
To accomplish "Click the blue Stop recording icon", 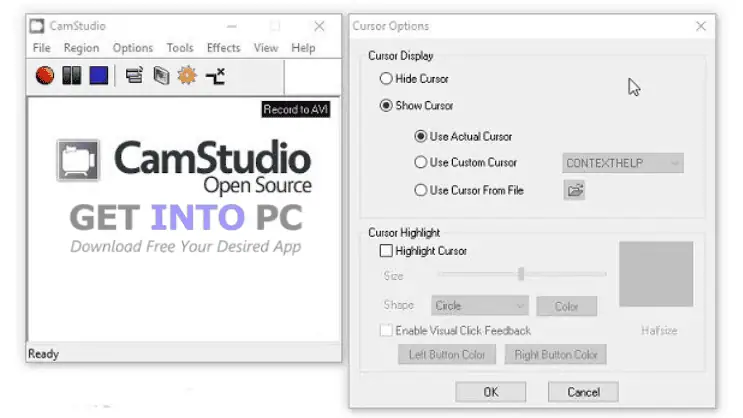I will tap(99, 75).
